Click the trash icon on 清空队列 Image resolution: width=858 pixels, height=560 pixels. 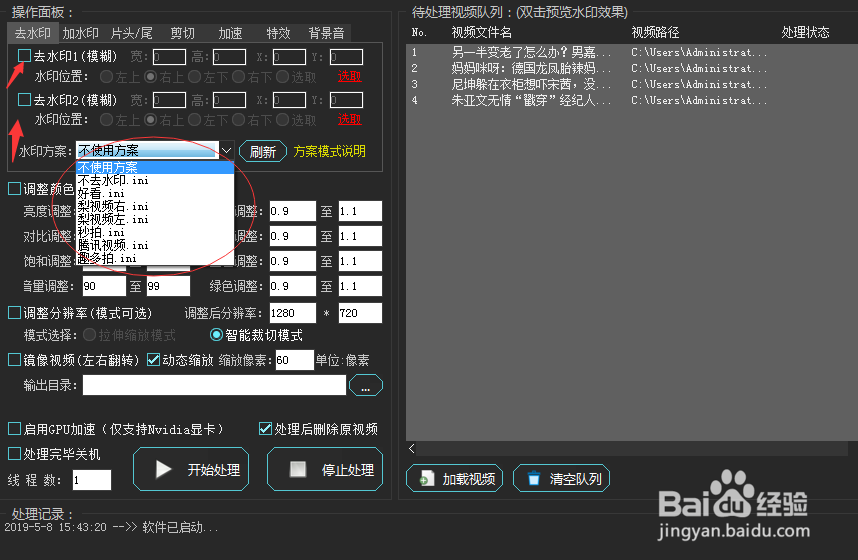pos(534,479)
